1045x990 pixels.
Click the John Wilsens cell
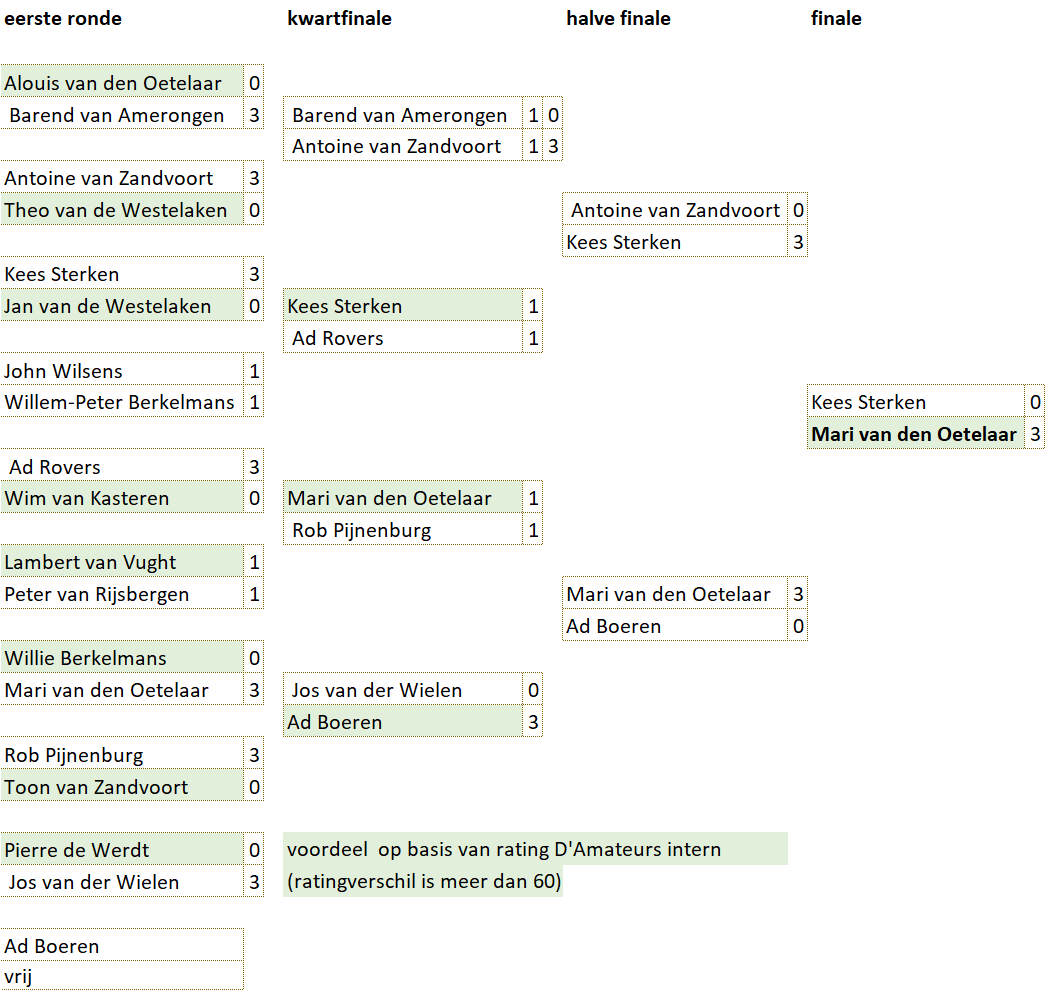pos(63,371)
